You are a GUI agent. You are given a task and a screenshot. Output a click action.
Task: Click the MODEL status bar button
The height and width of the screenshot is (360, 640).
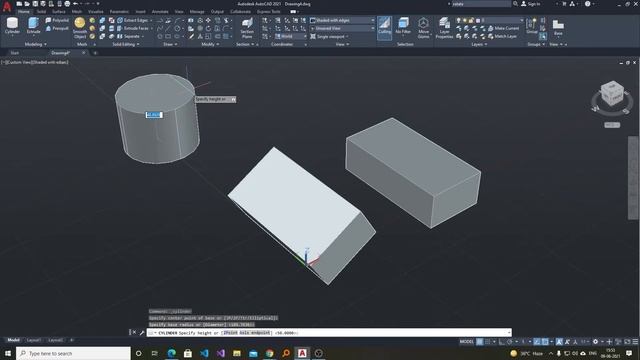[x=467, y=342]
